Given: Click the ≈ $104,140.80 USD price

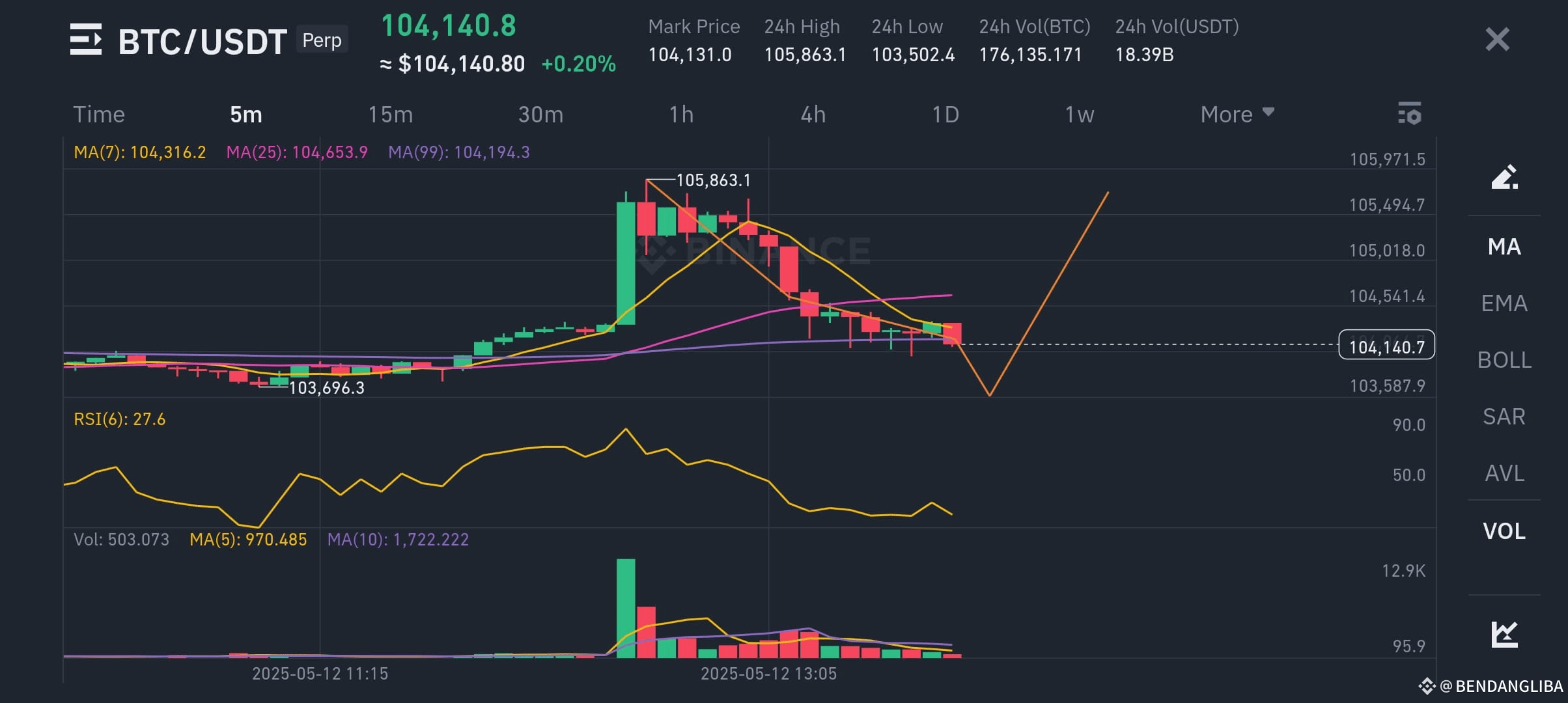Looking at the screenshot, I should pos(452,64).
